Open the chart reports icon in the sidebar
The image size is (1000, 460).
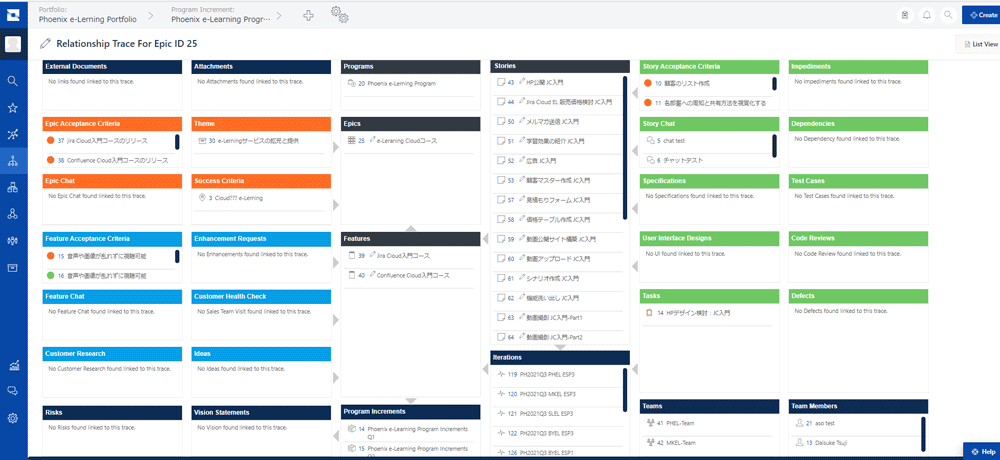pos(13,366)
